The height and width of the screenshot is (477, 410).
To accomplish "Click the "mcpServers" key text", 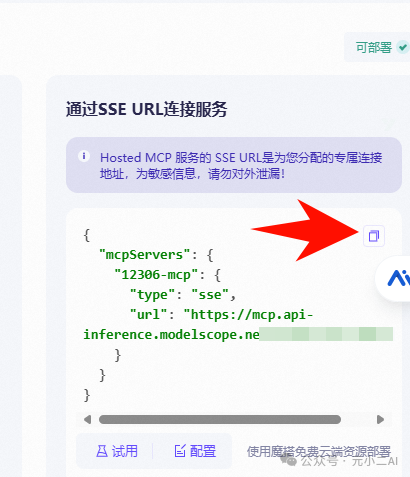I will point(145,255).
